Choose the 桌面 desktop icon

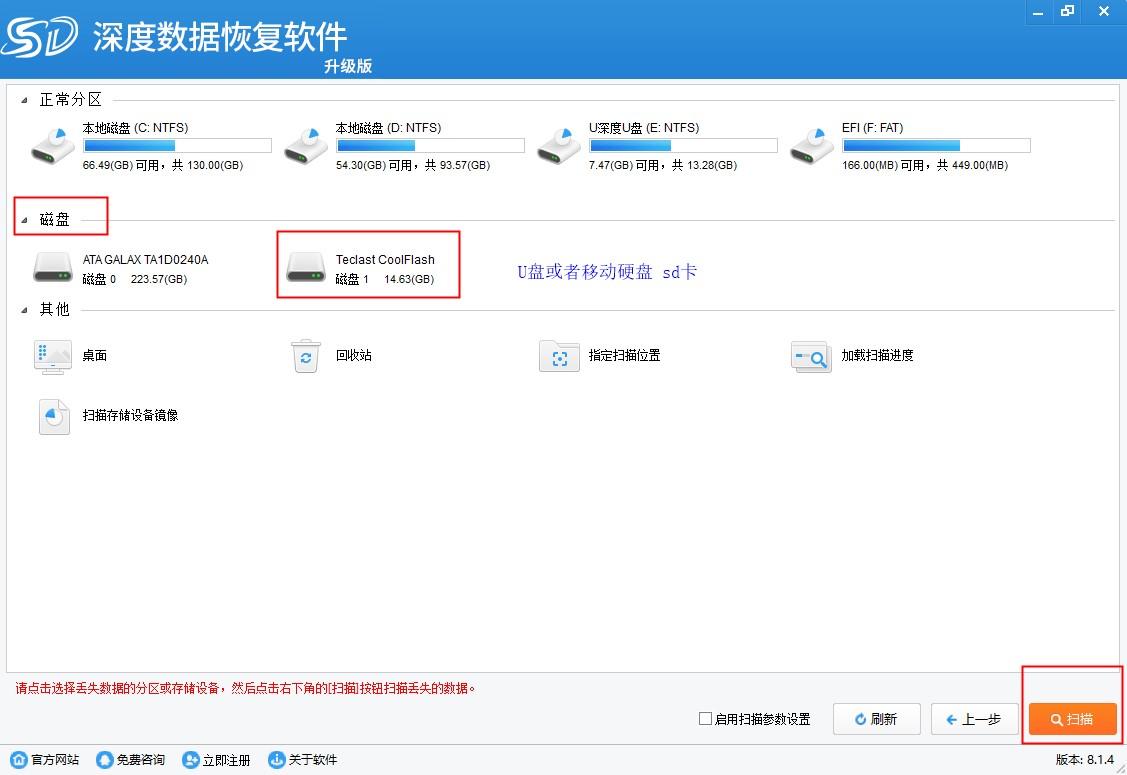point(53,357)
